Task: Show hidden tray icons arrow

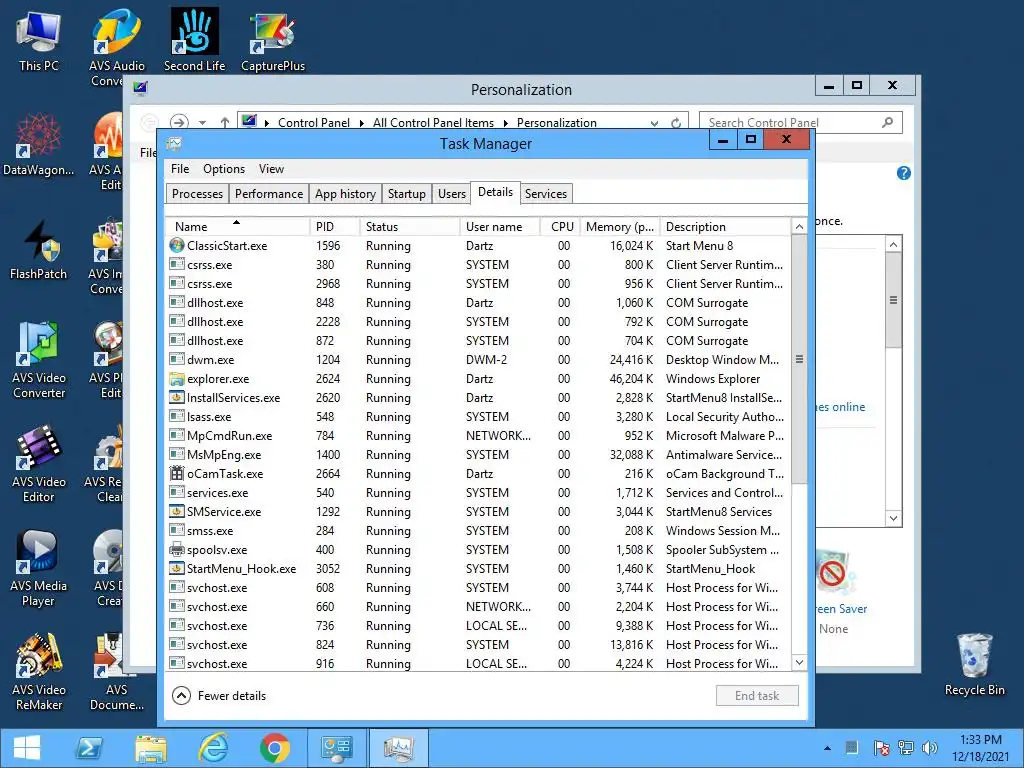Action: pyautogui.click(x=827, y=748)
